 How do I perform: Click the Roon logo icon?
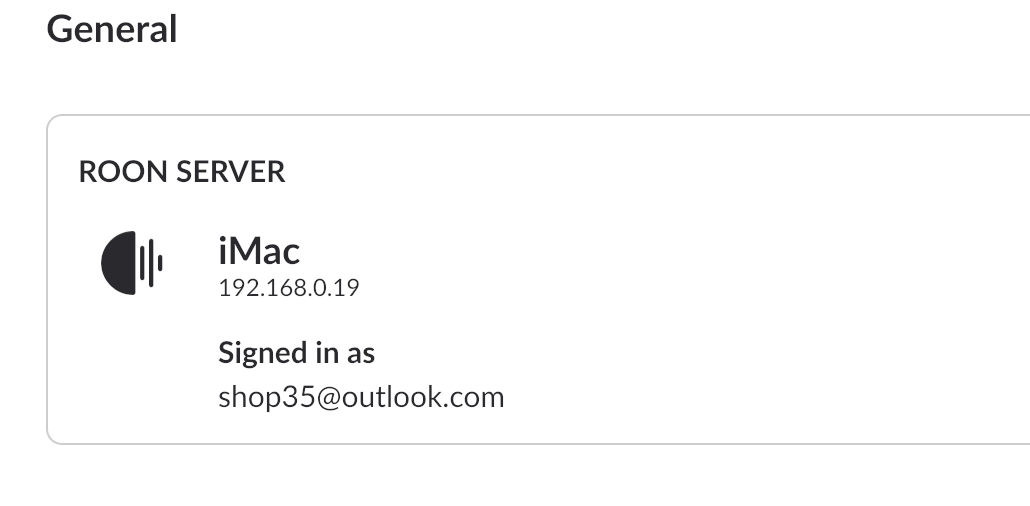pos(131,263)
